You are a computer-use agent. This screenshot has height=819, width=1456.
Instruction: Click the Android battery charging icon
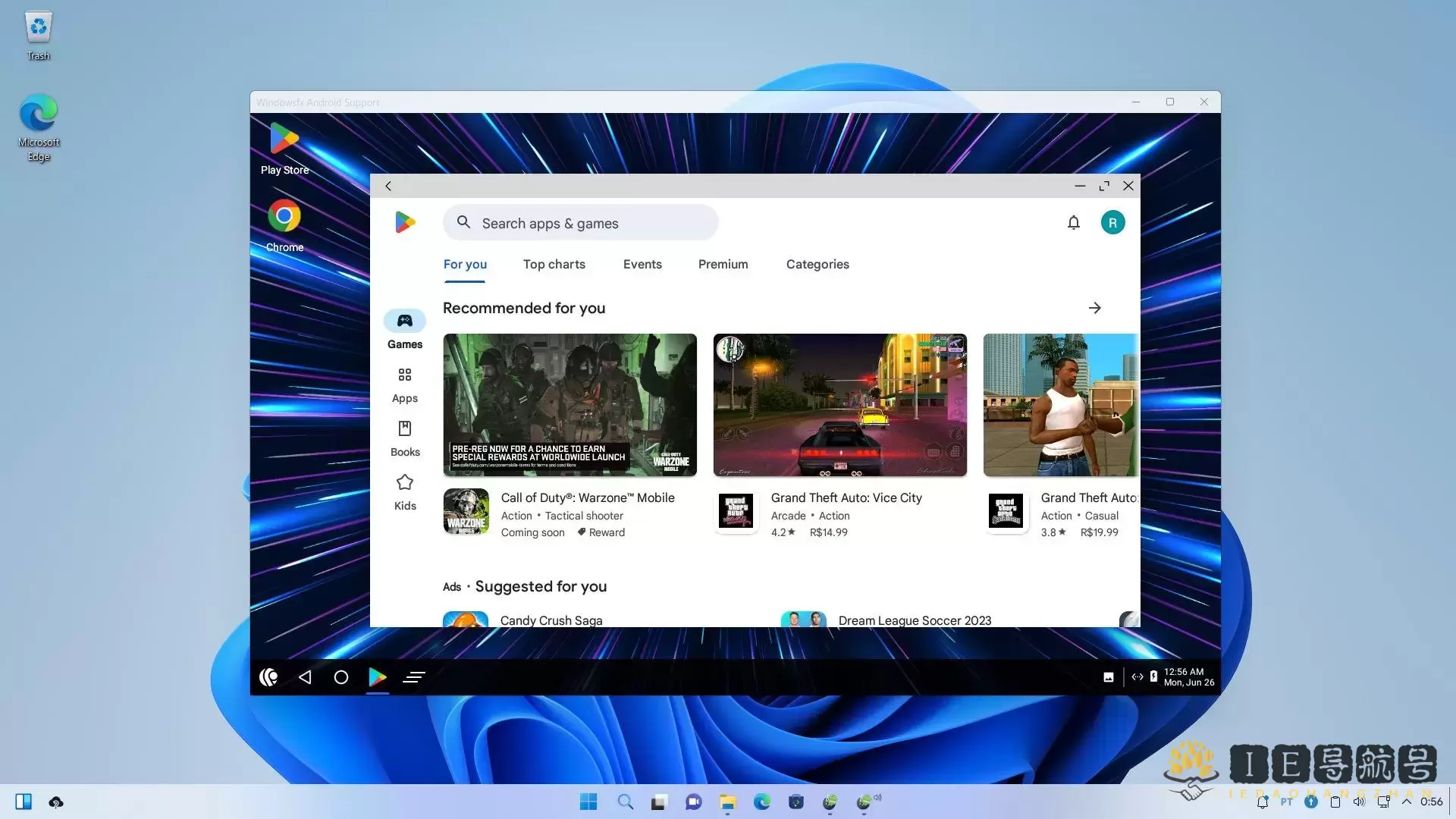click(x=1153, y=676)
